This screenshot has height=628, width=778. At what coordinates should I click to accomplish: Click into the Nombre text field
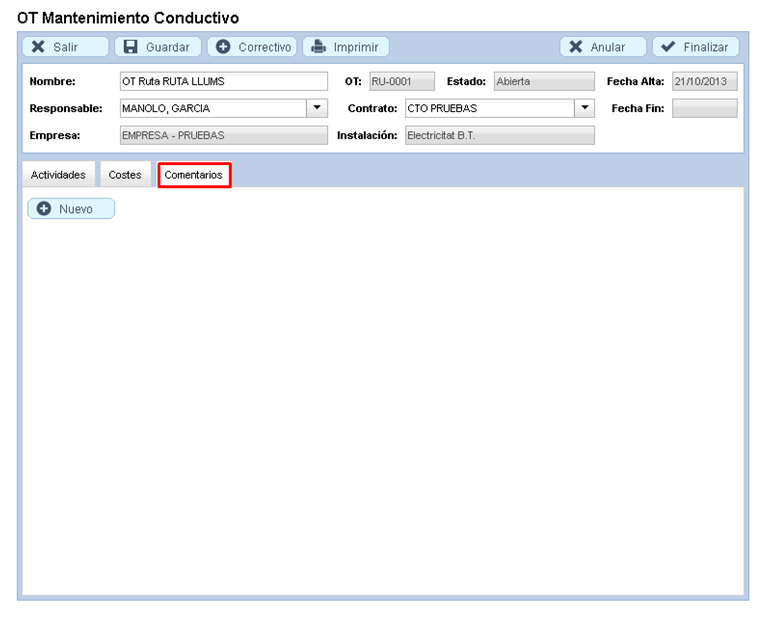point(222,82)
